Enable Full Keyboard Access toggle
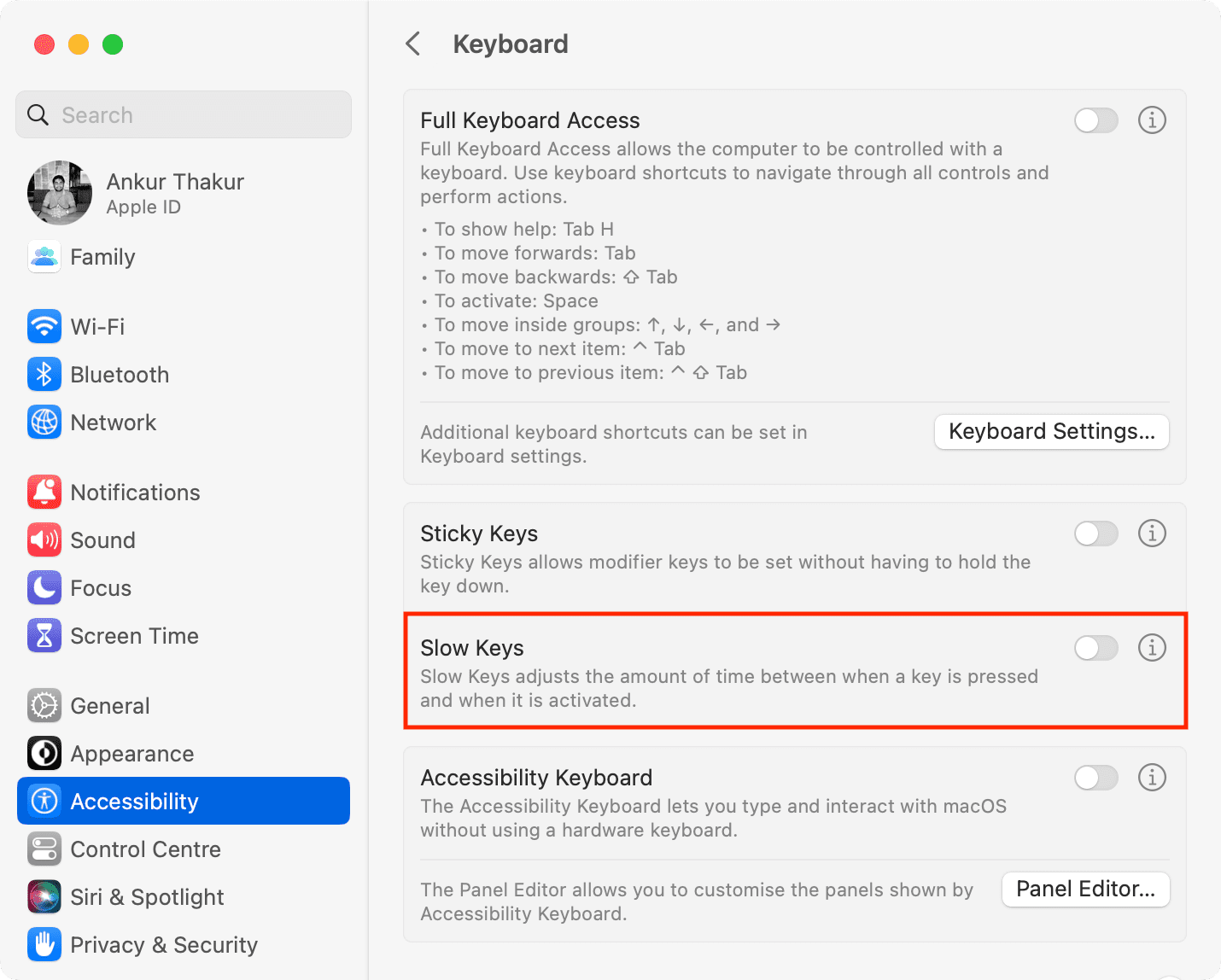The width and height of the screenshot is (1221, 980). pos(1096,120)
